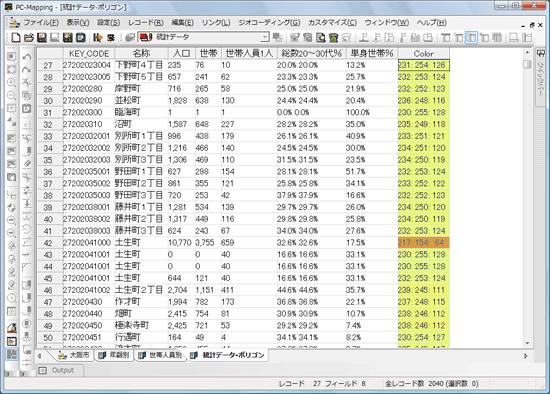
Task: Switch to the 大阪市 tab
Action: 74,355
